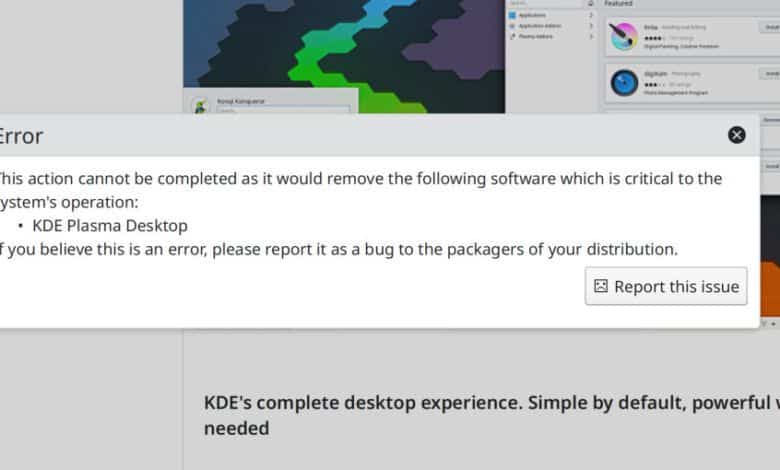
Task: Click the Krita app icon in Featured list
Action: (624, 36)
